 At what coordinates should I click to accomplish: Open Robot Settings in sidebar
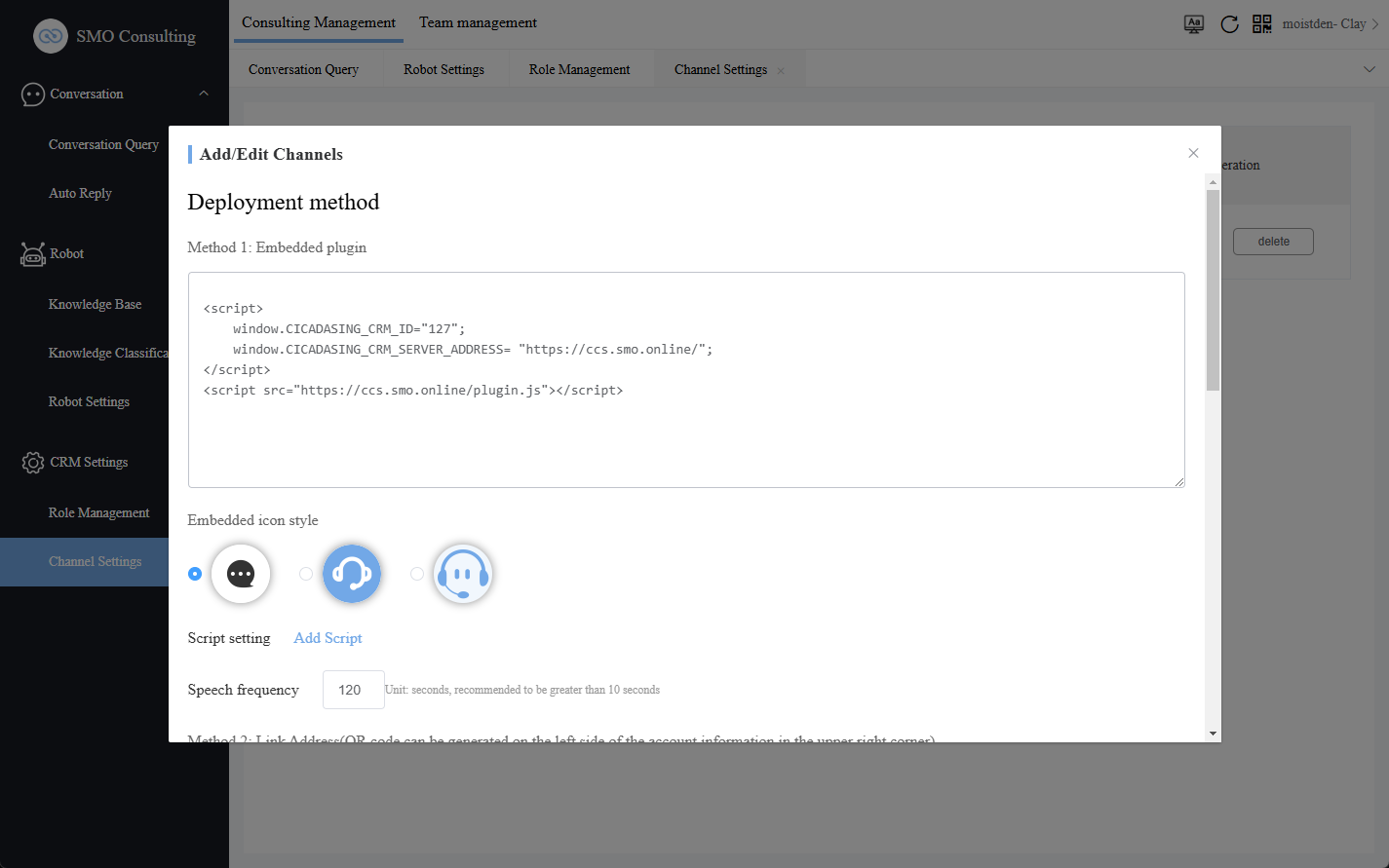tap(89, 401)
